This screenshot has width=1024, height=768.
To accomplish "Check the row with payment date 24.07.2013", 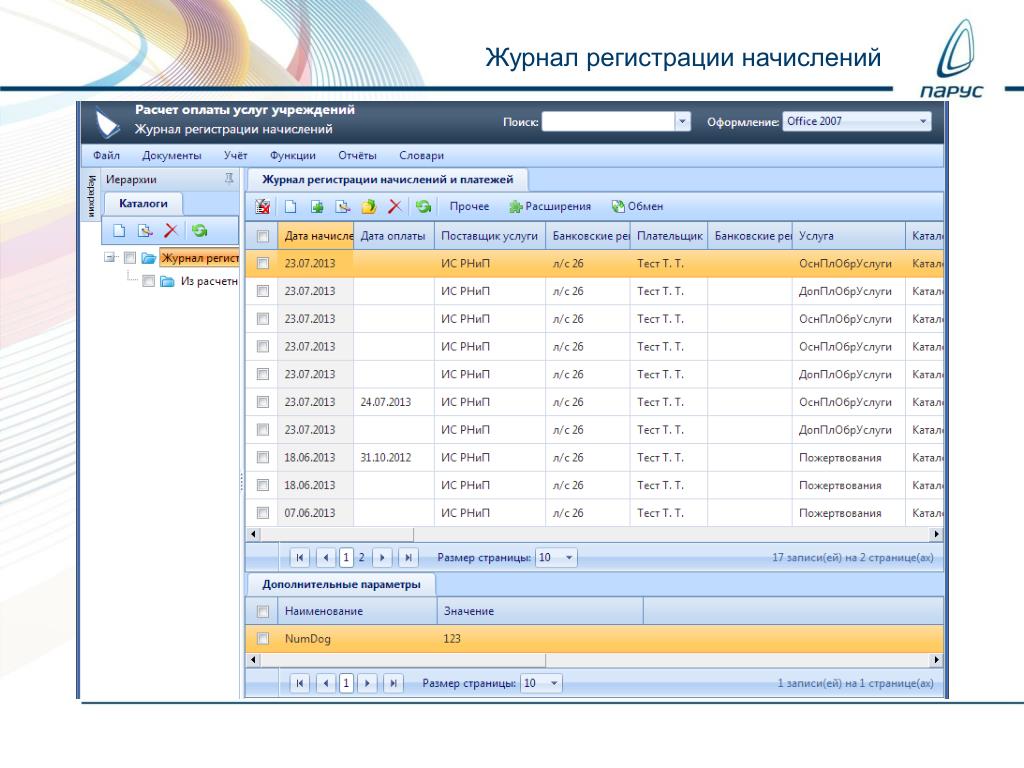I will click(x=263, y=402).
